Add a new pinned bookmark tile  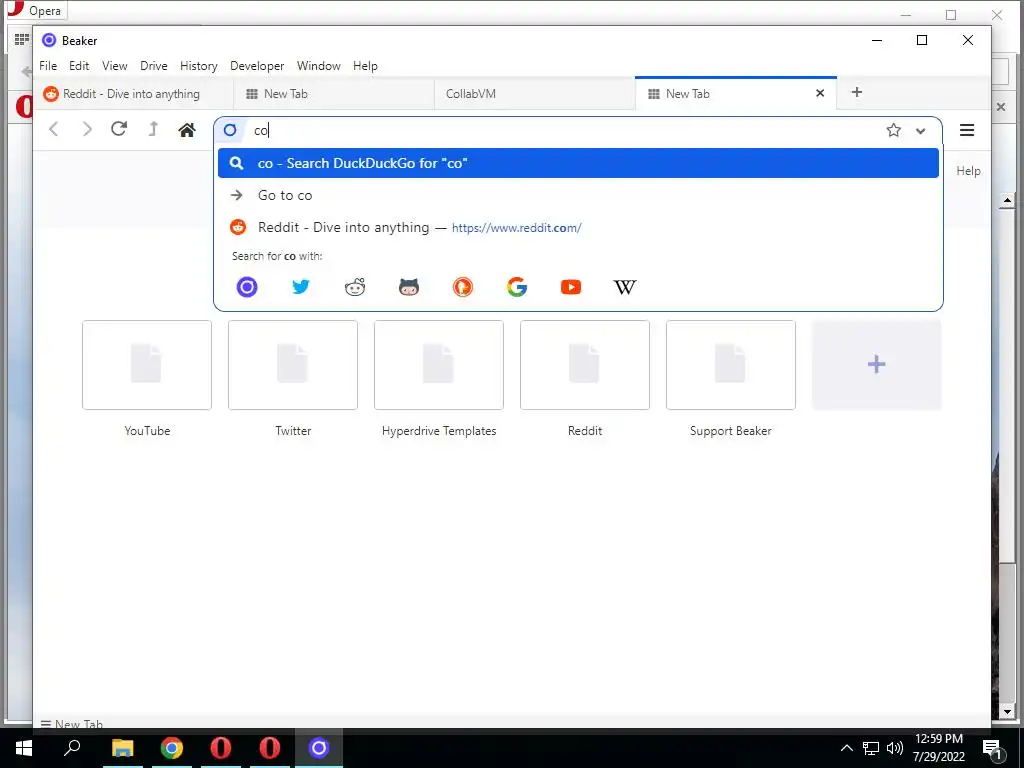point(876,364)
